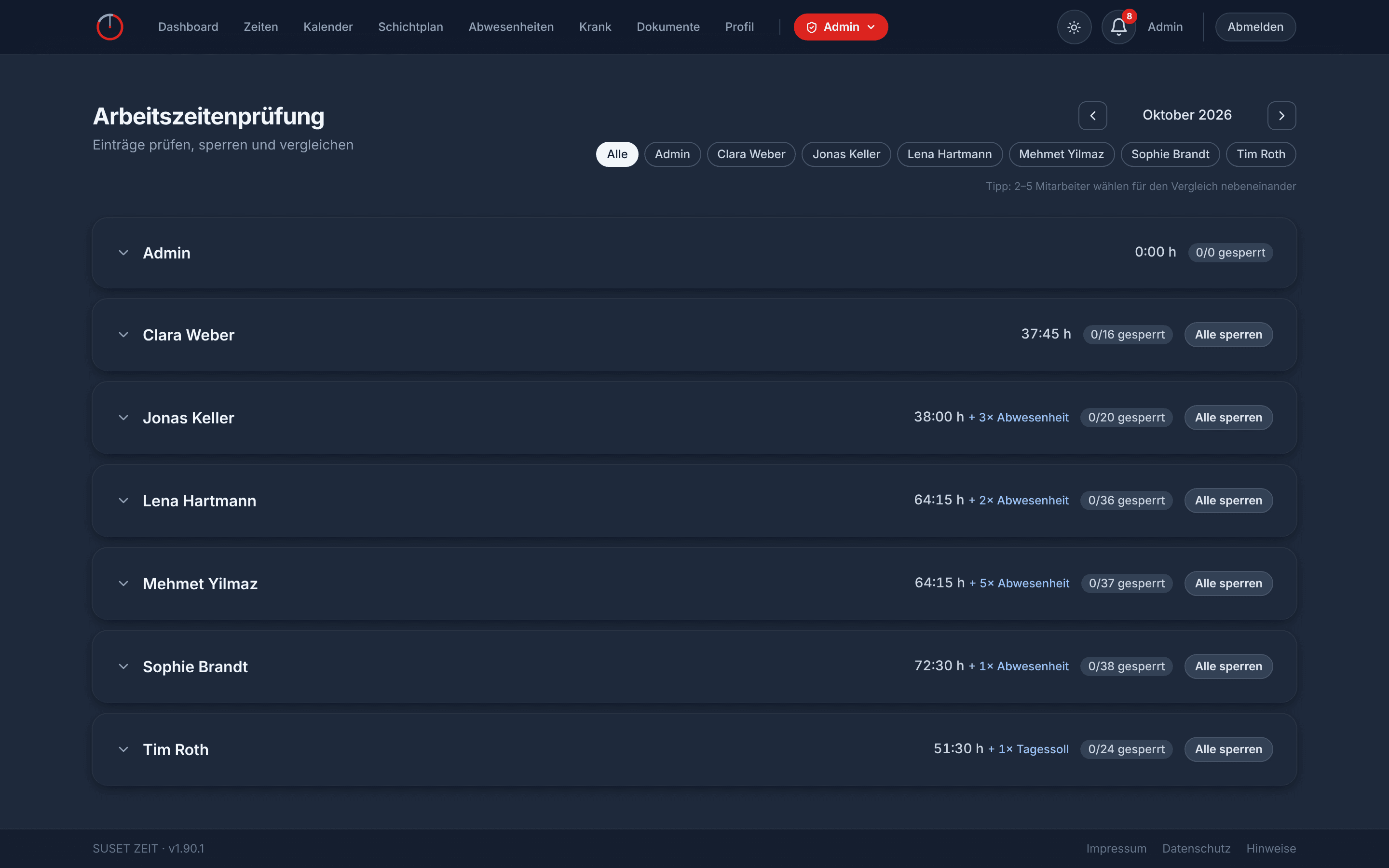Expand Jonas Keller's entries

123,418
